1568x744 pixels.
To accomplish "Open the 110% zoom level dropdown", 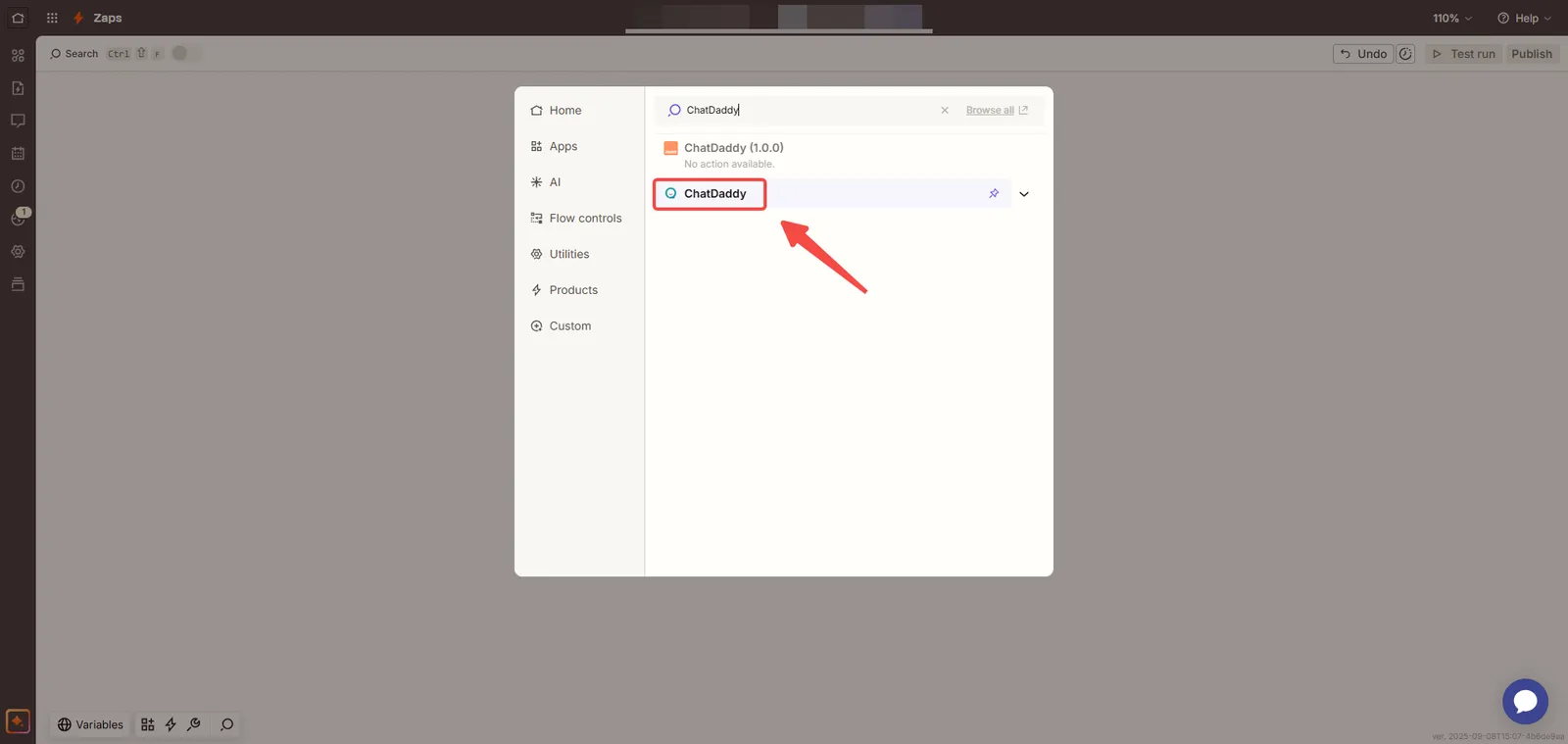I will pos(1451,19).
